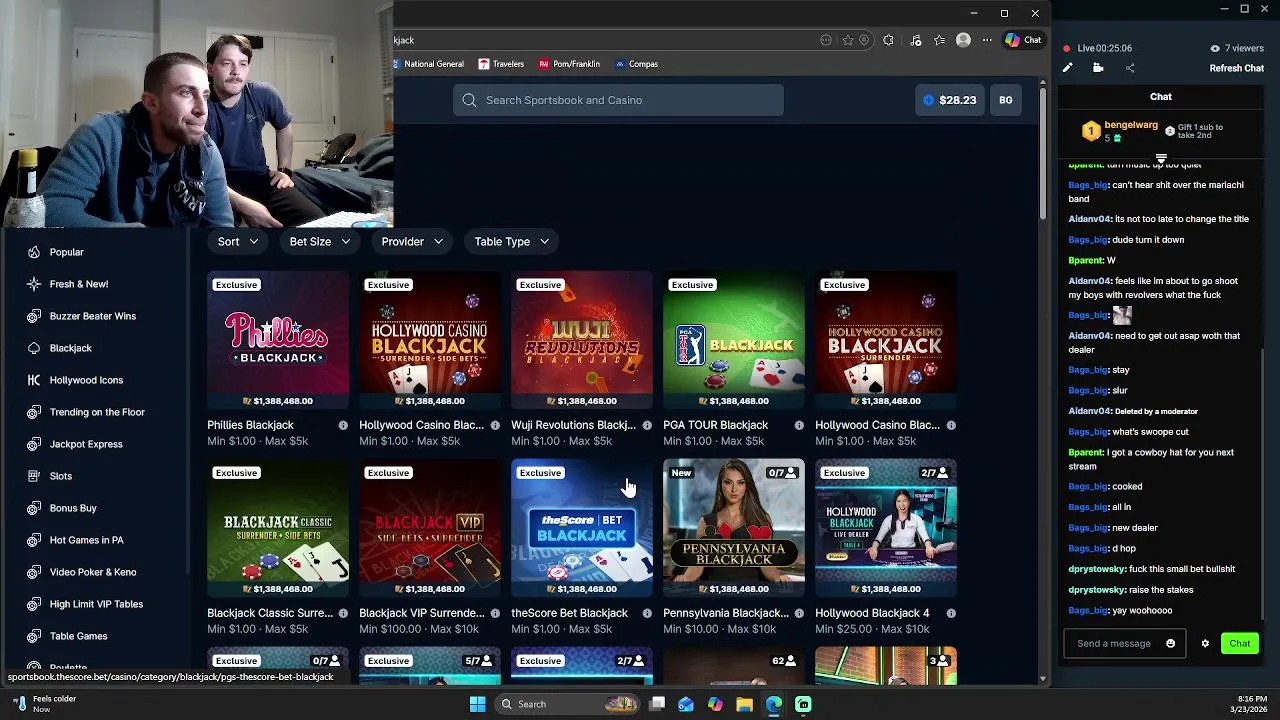Open the Table Games sidebar icon
The height and width of the screenshot is (720, 1280).
pos(34,636)
